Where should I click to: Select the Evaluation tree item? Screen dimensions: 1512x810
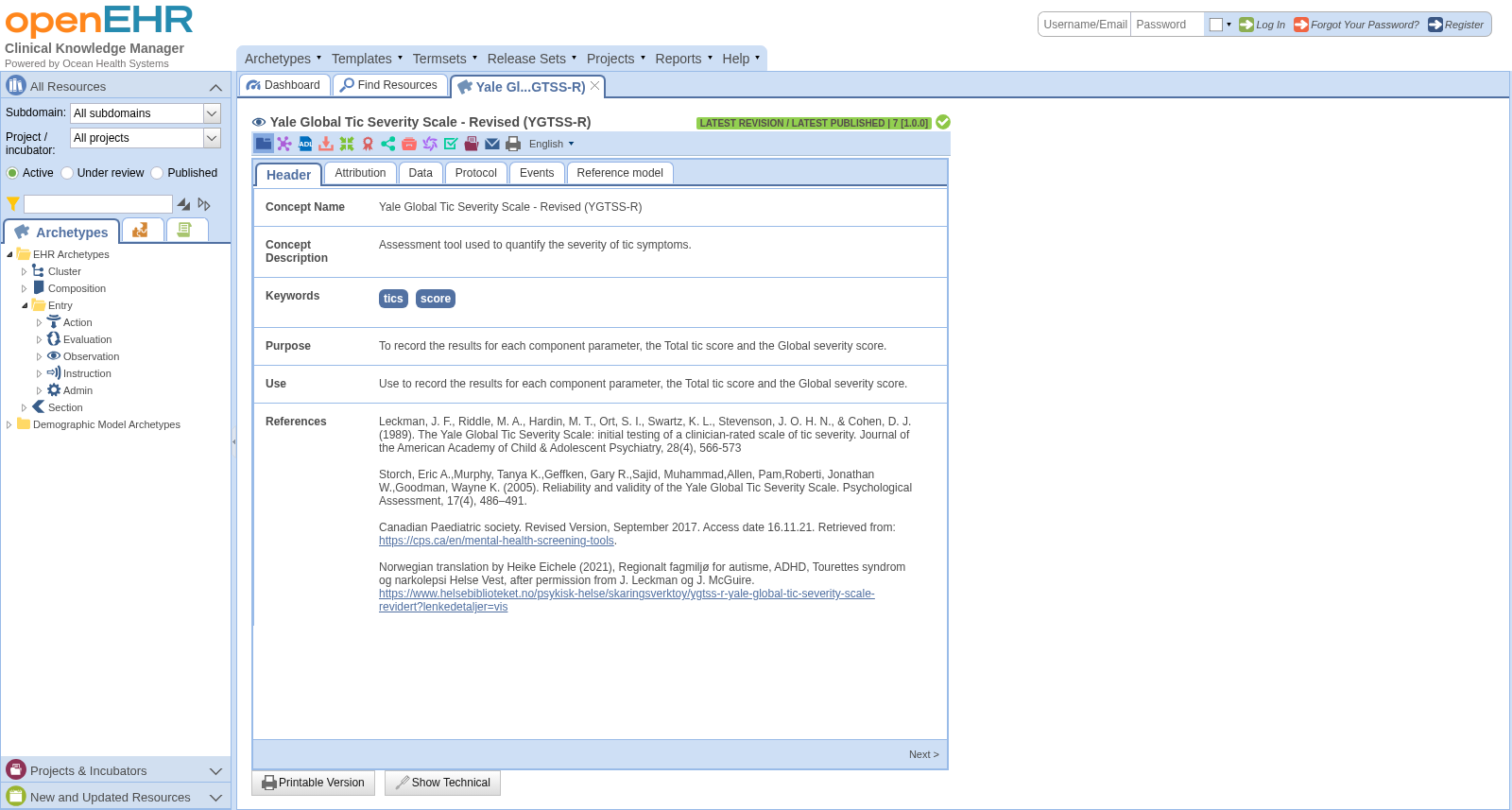point(87,339)
